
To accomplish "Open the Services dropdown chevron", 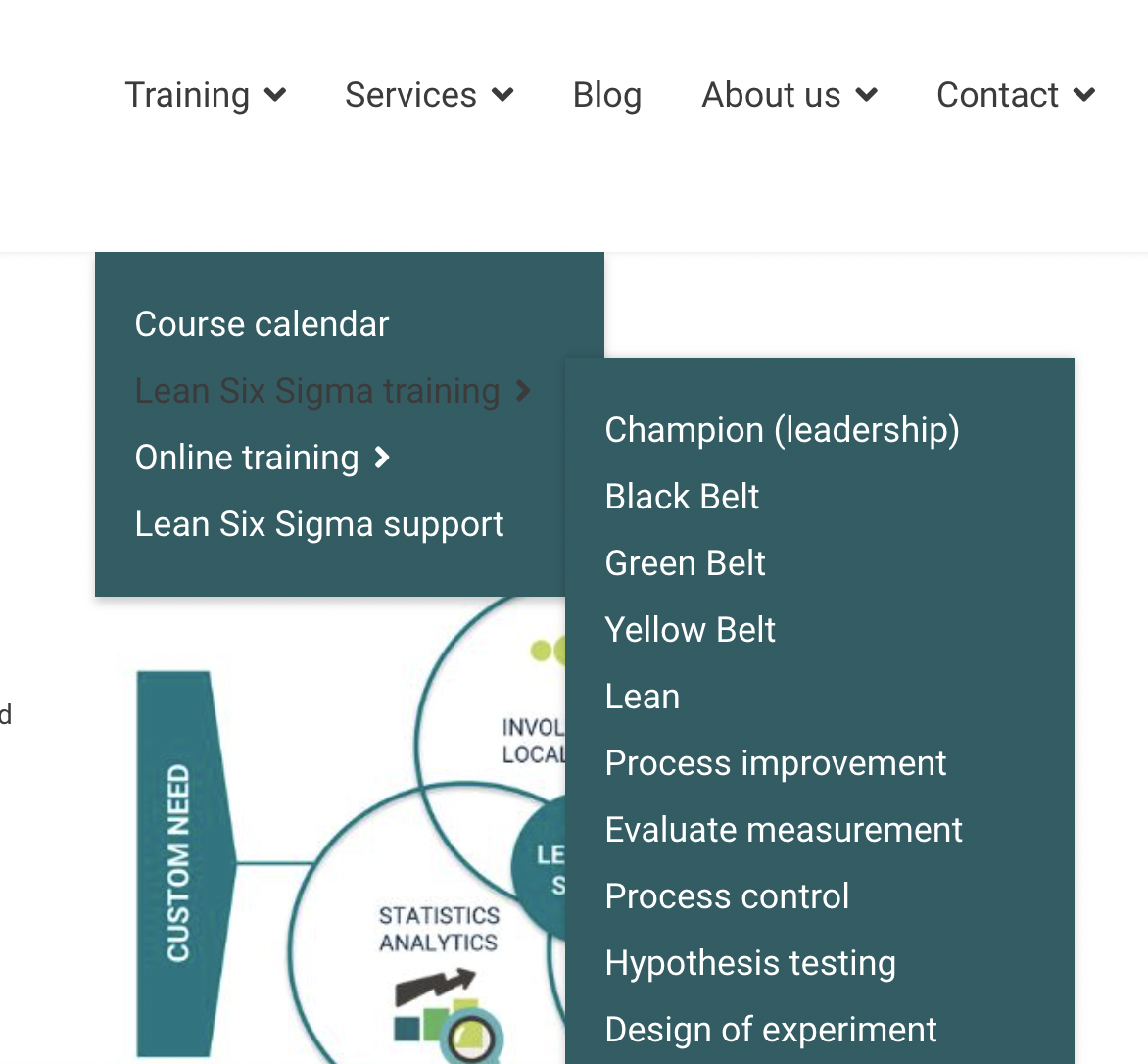I will tap(502, 95).
